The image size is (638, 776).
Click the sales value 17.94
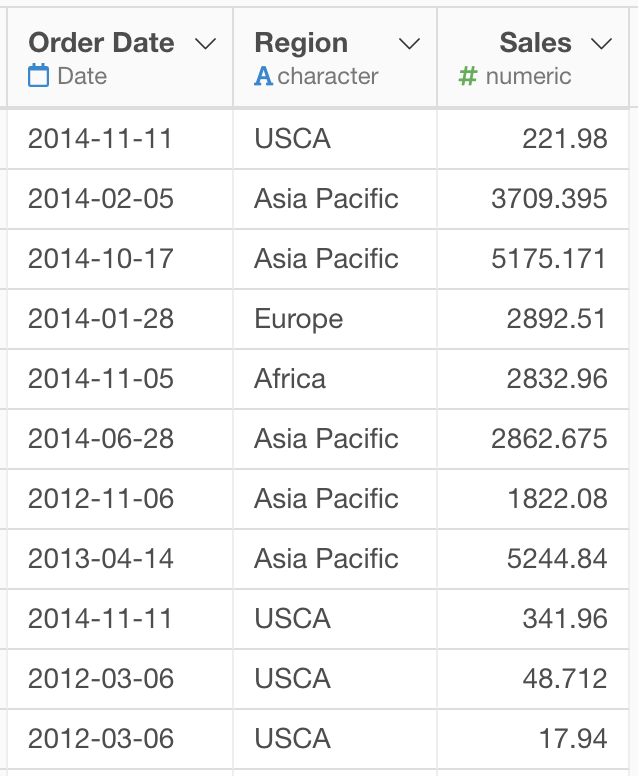571,739
